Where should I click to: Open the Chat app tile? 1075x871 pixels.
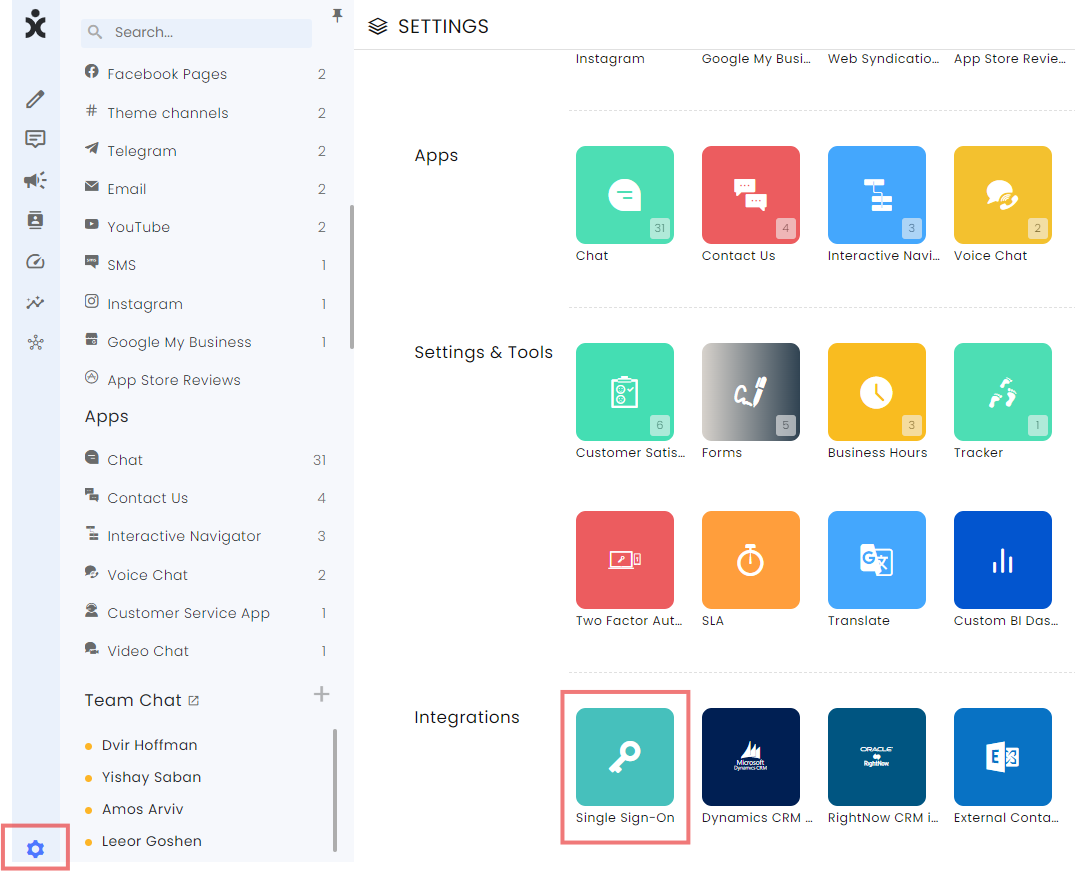(x=625, y=195)
